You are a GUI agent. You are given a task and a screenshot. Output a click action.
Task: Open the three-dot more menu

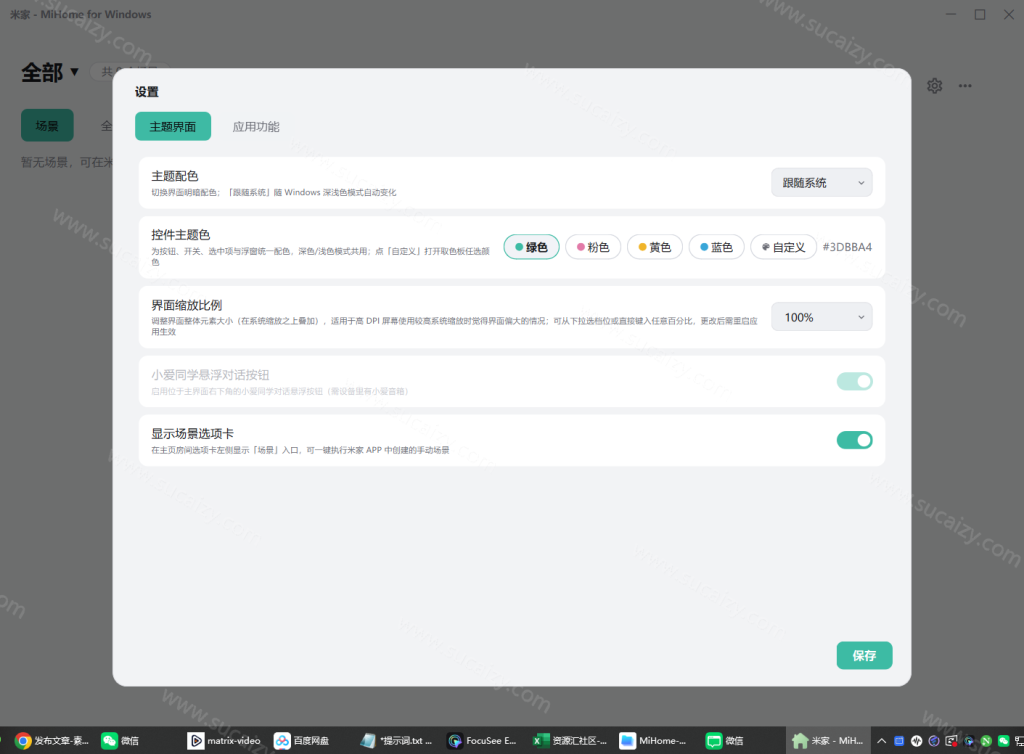coord(965,86)
